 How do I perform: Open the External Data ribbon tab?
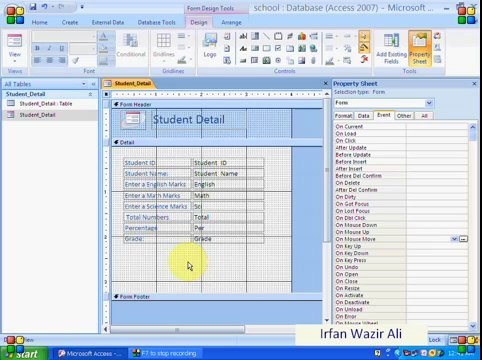[x=108, y=22]
